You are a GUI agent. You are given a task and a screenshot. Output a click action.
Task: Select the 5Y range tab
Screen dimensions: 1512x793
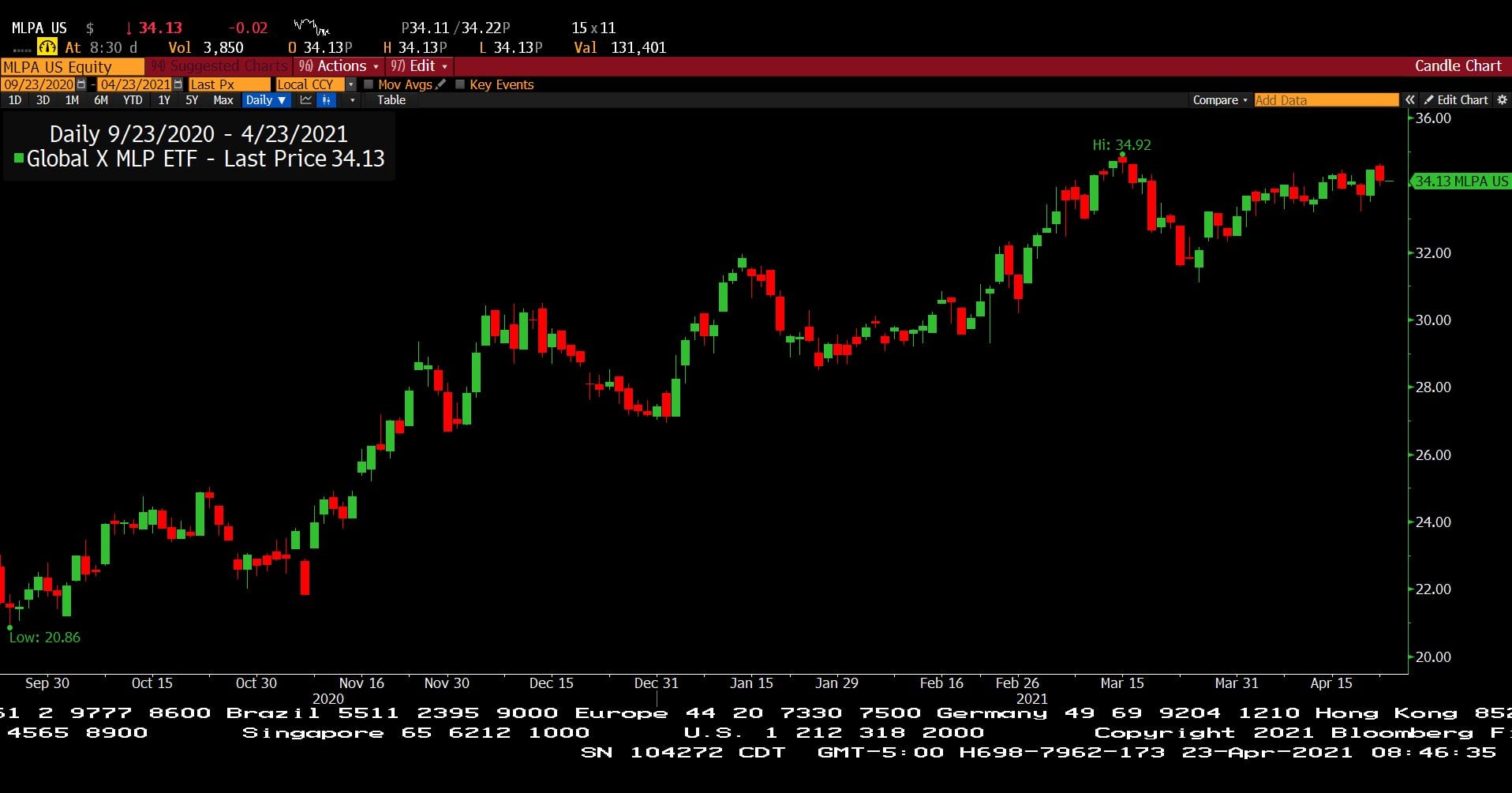pyautogui.click(x=192, y=100)
